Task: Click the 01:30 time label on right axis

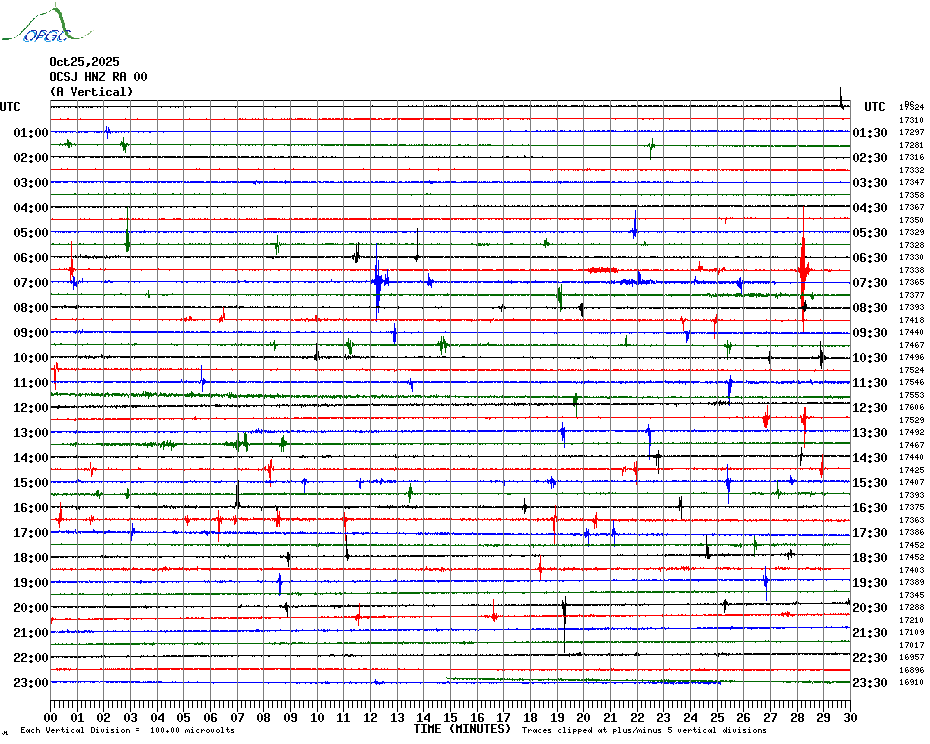Action: tap(870, 132)
